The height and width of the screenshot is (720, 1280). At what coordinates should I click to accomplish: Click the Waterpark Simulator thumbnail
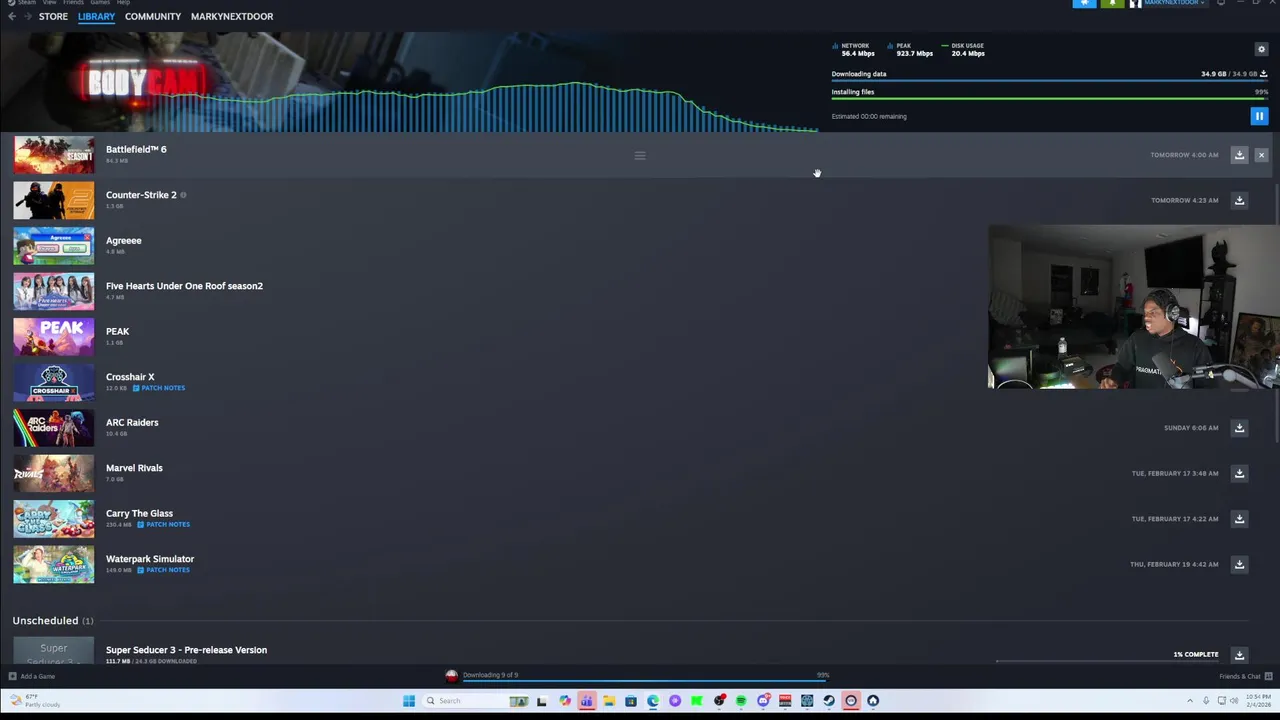tap(54, 564)
